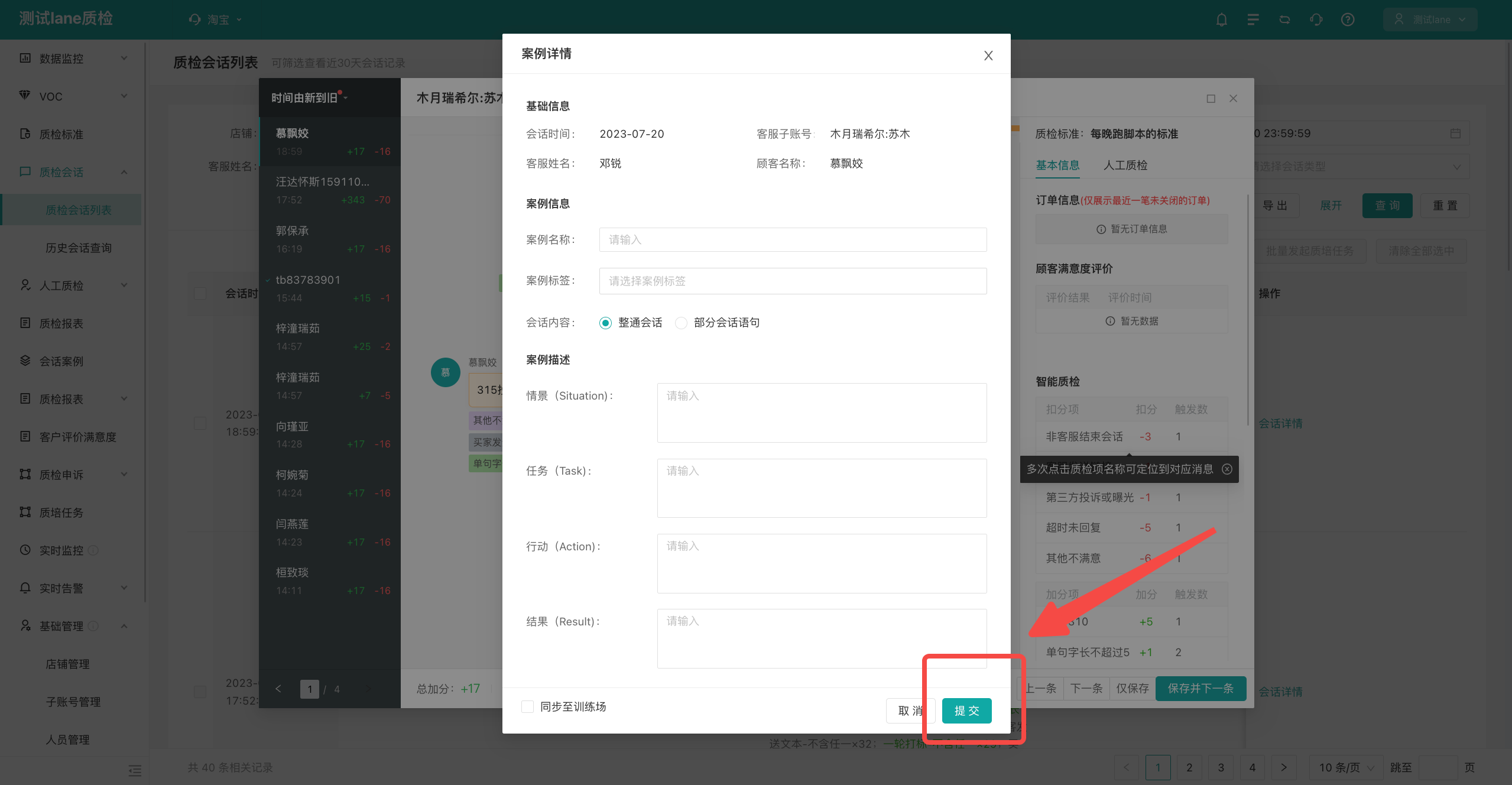Close the 案例详情 dialog
This screenshot has height=785, width=1512.
coord(988,56)
